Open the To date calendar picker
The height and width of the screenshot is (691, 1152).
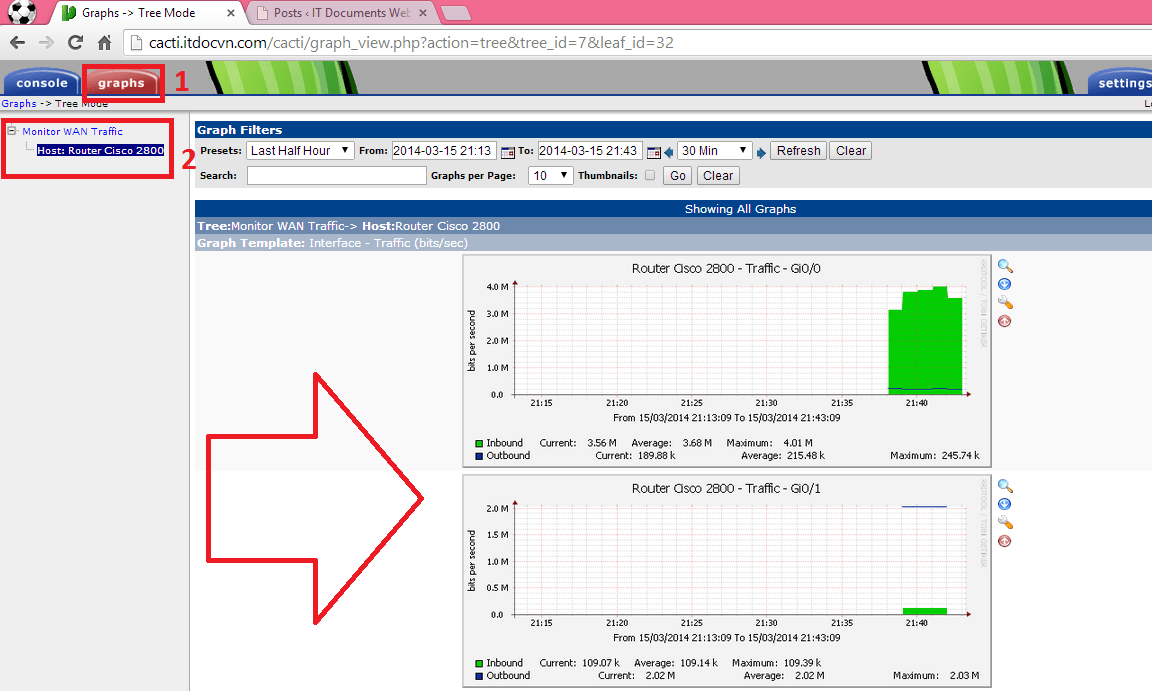coord(654,152)
